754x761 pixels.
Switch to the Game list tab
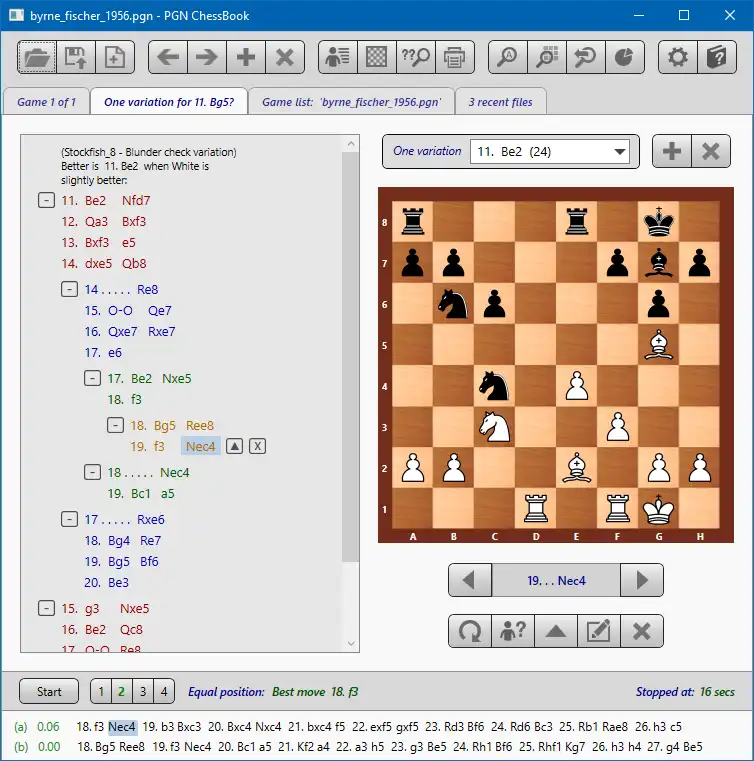(351, 102)
